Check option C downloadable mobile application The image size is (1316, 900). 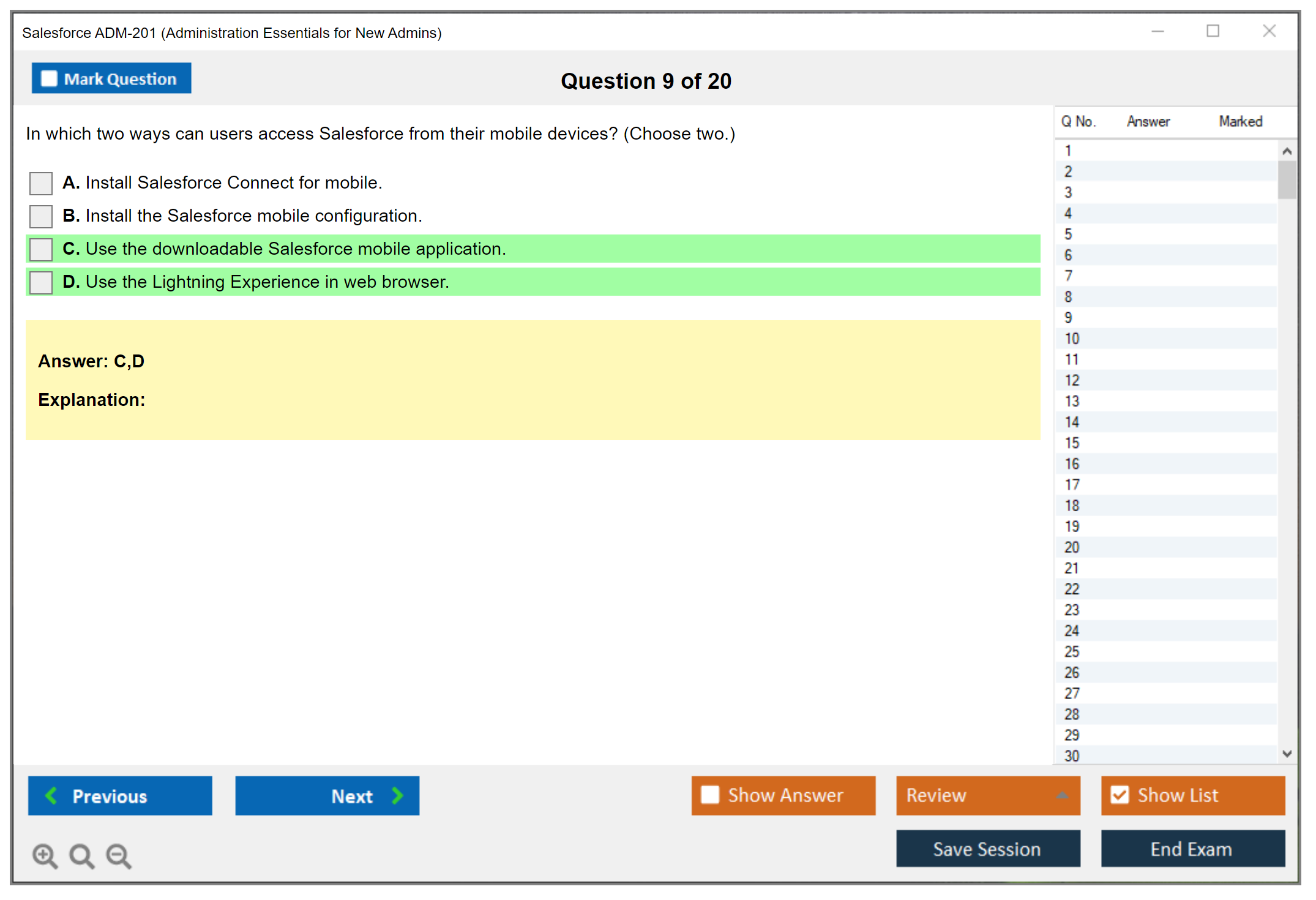coord(41,249)
